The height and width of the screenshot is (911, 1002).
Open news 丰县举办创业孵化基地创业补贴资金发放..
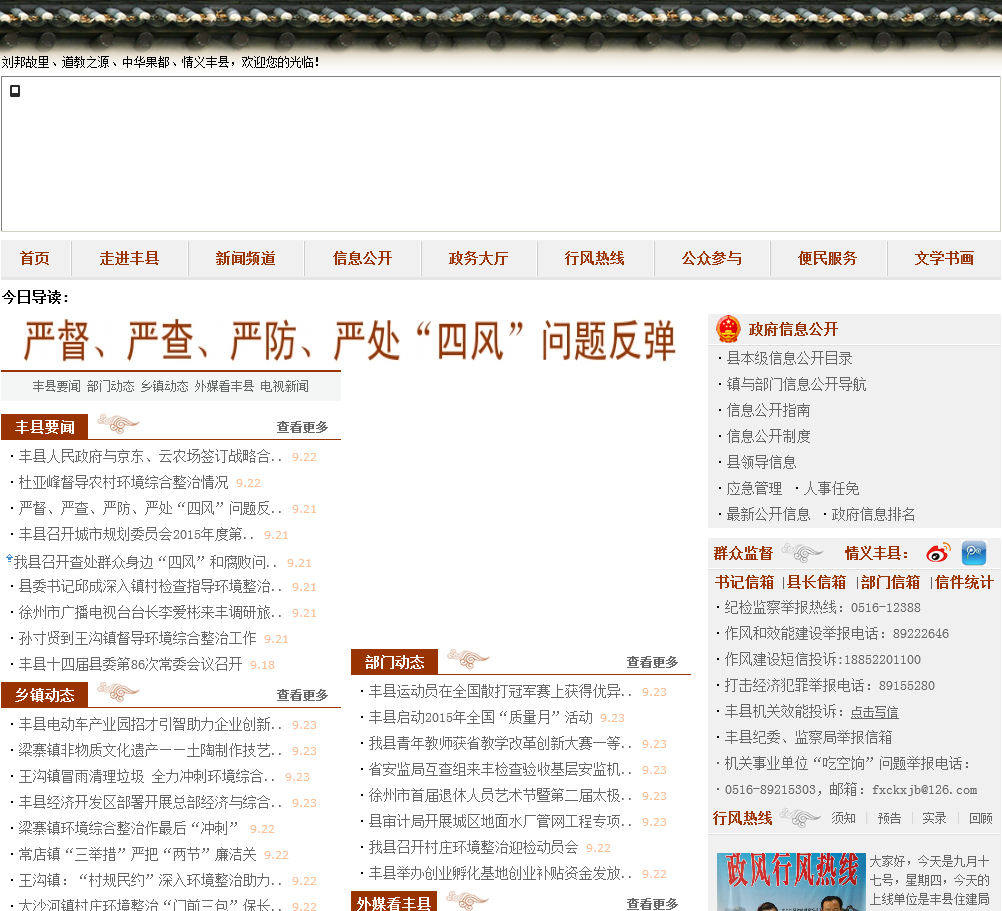[500, 873]
